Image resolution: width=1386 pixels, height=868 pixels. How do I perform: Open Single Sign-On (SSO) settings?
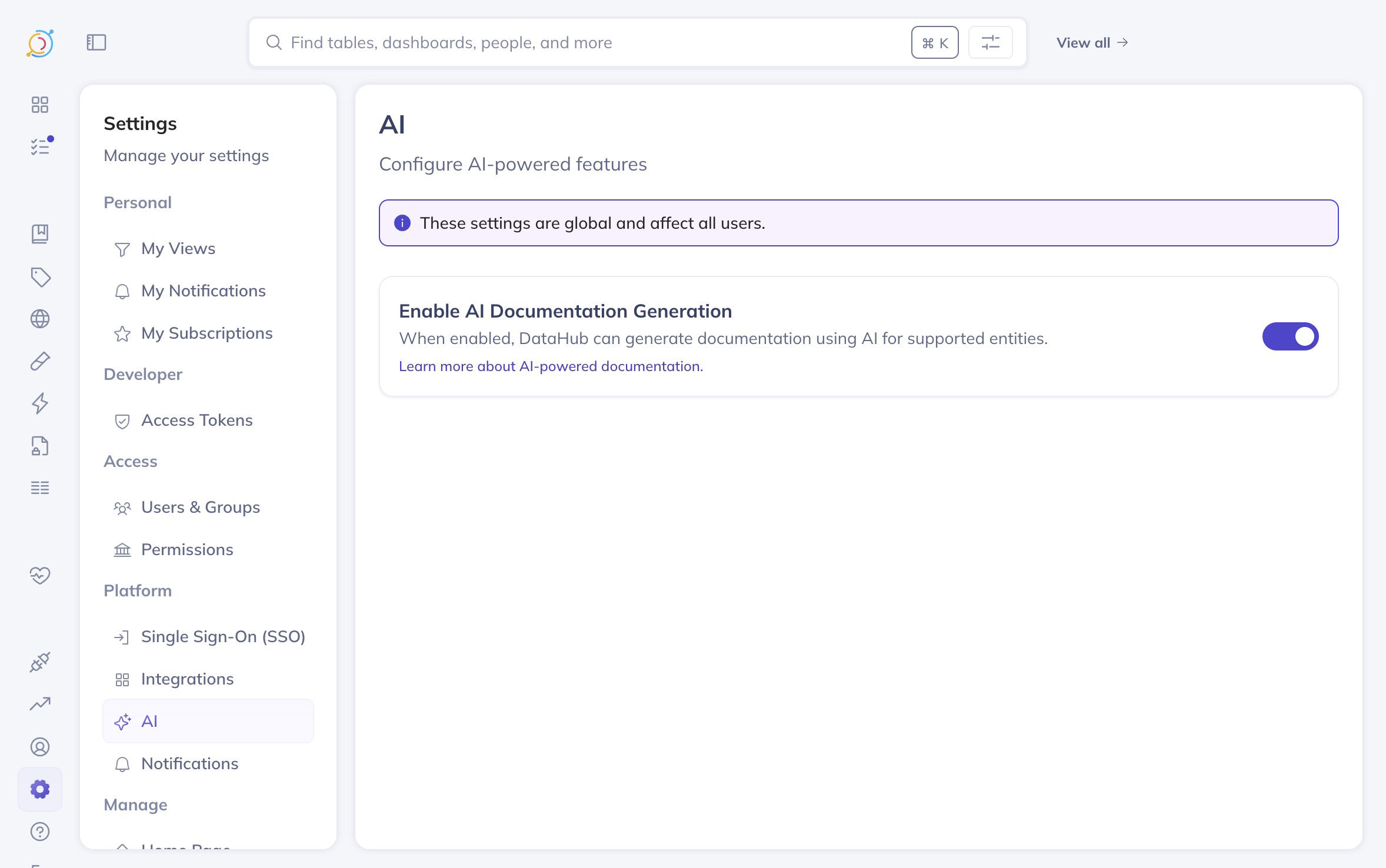223,637
